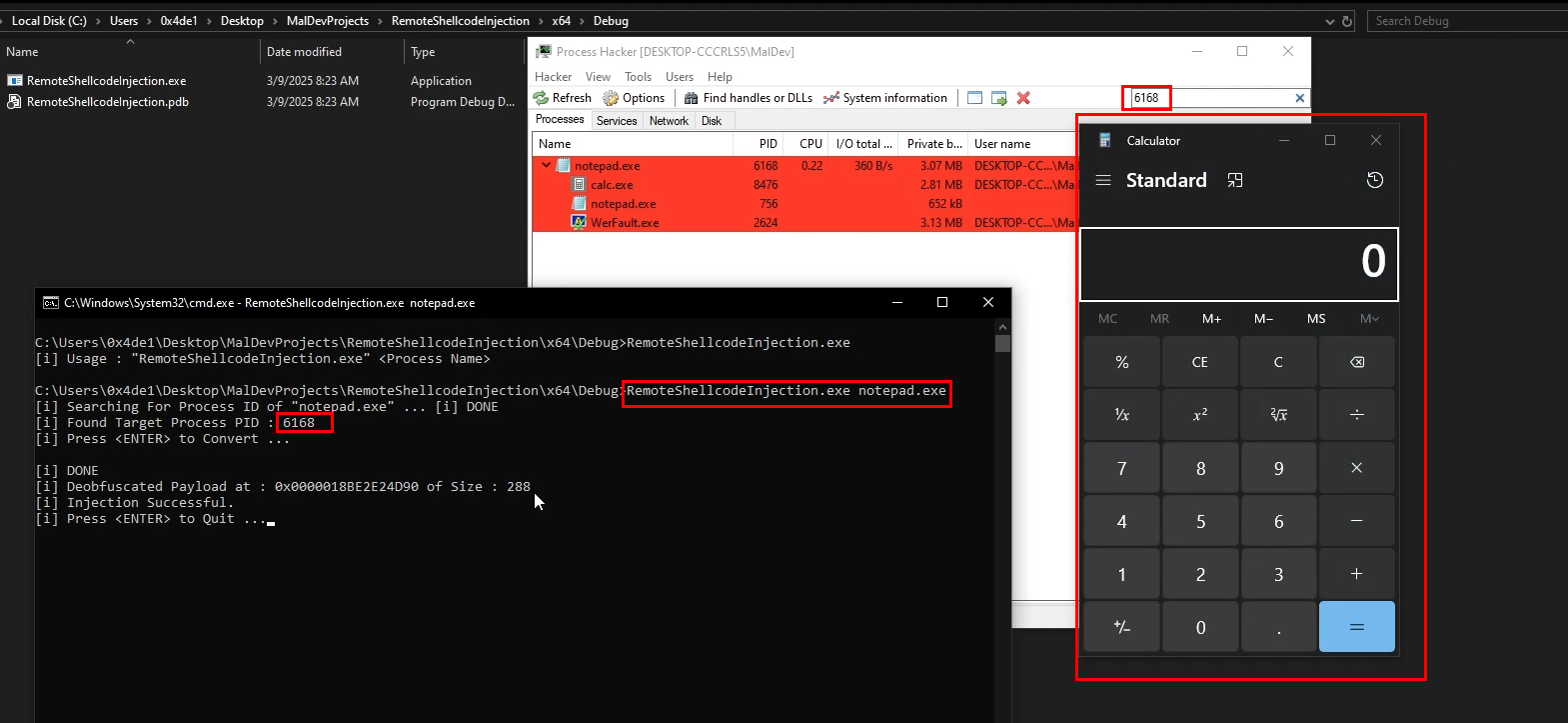This screenshot has width=1568, height=723.
Task: Open Calculator history
Action: (x=1375, y=181)
